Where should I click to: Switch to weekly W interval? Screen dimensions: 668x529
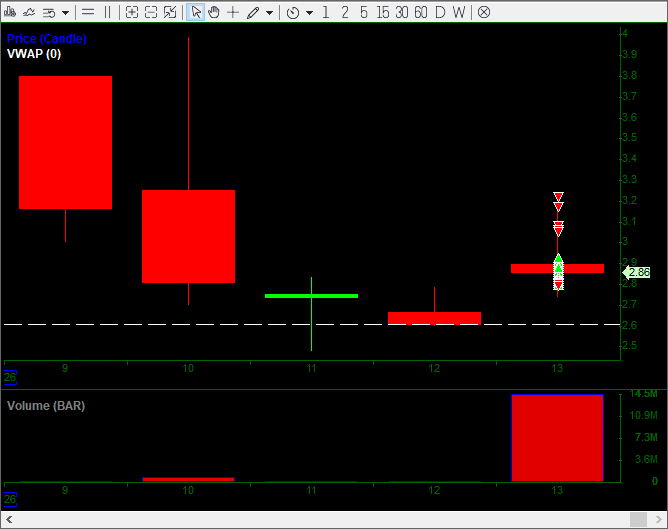click(458, 12)
